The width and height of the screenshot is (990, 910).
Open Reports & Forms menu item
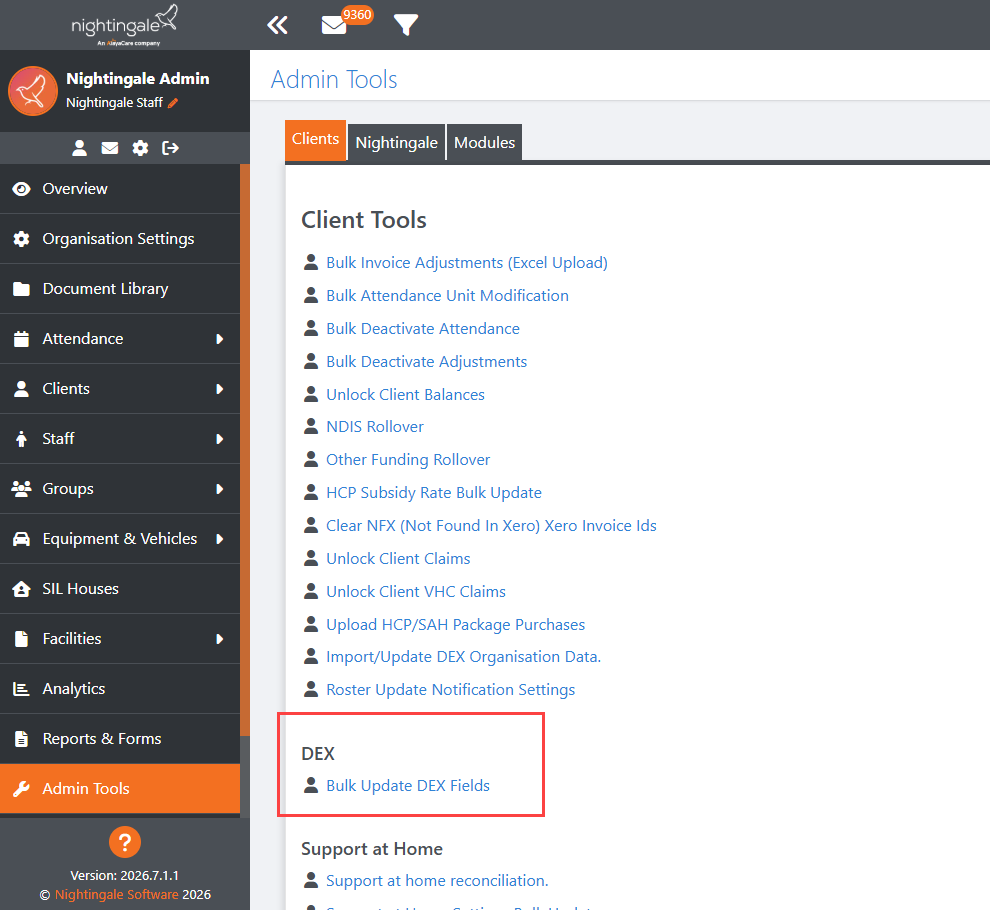120,739
